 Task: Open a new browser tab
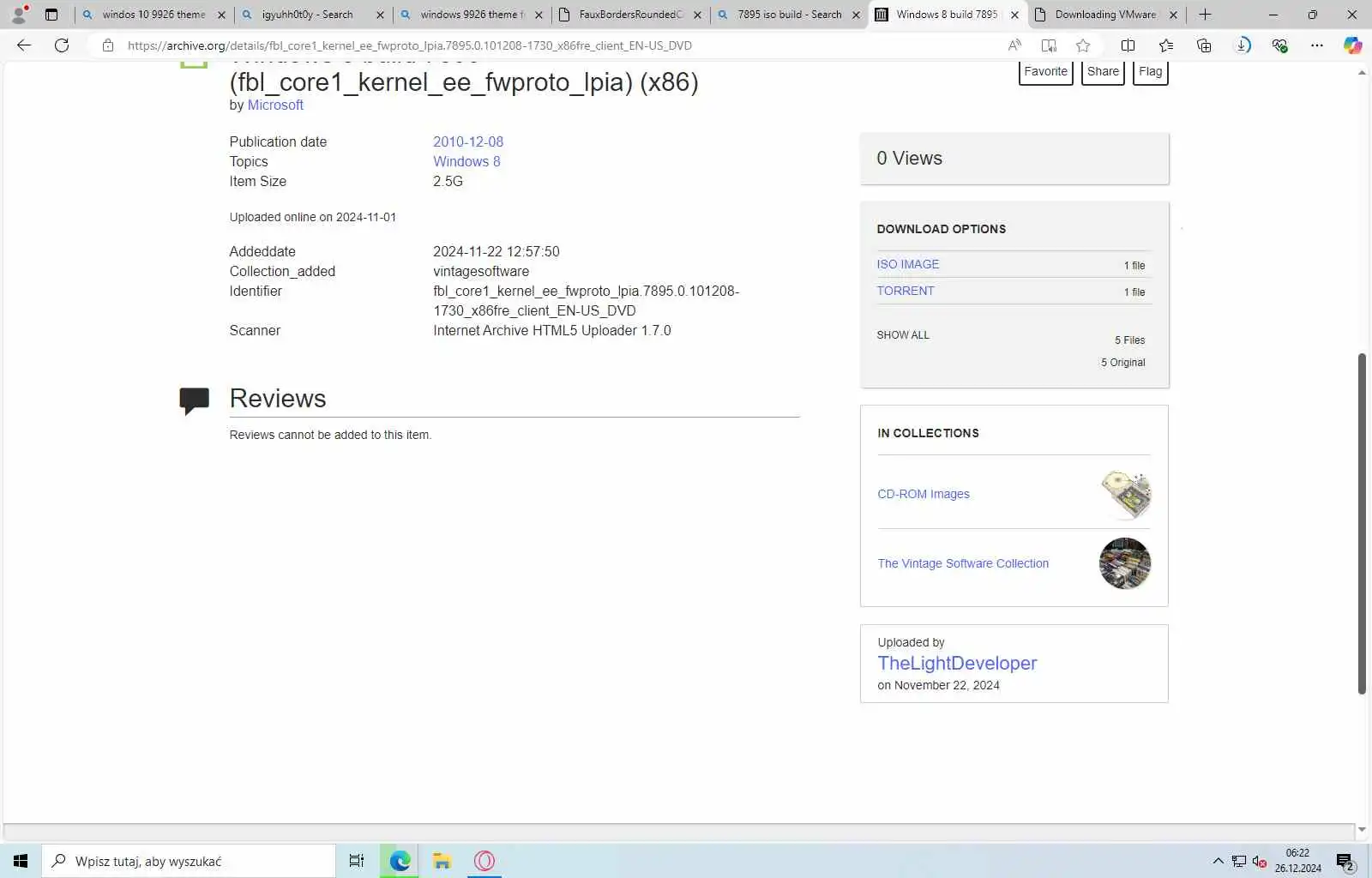click(x=1205, y=15)
